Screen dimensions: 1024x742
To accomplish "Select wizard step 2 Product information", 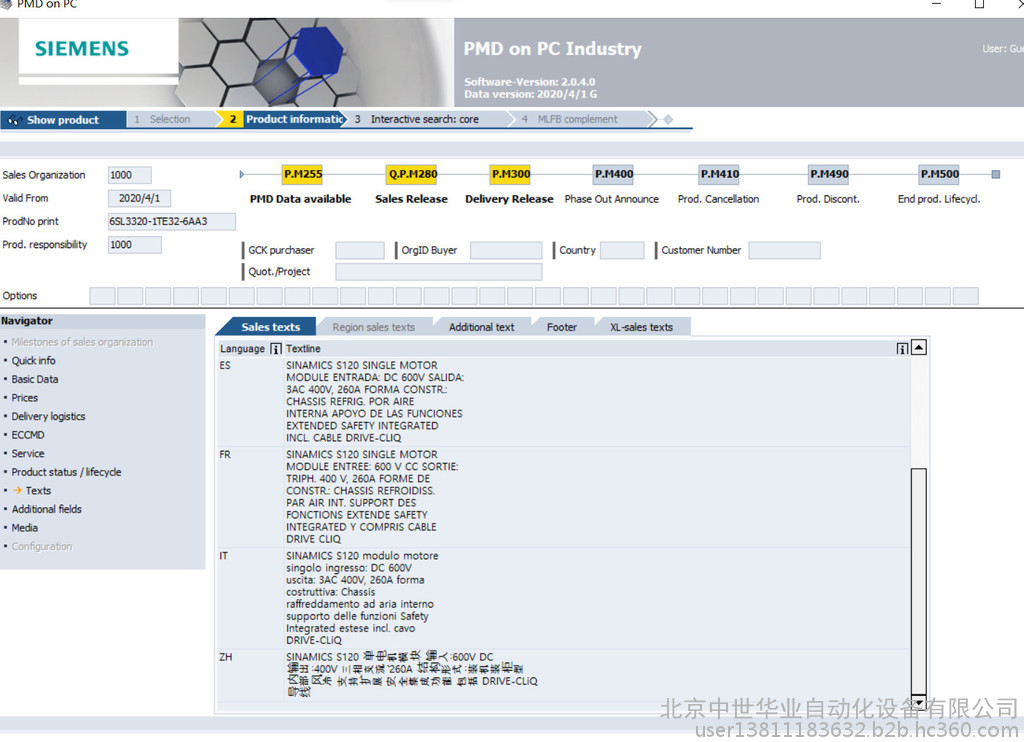I will point(285,120).
